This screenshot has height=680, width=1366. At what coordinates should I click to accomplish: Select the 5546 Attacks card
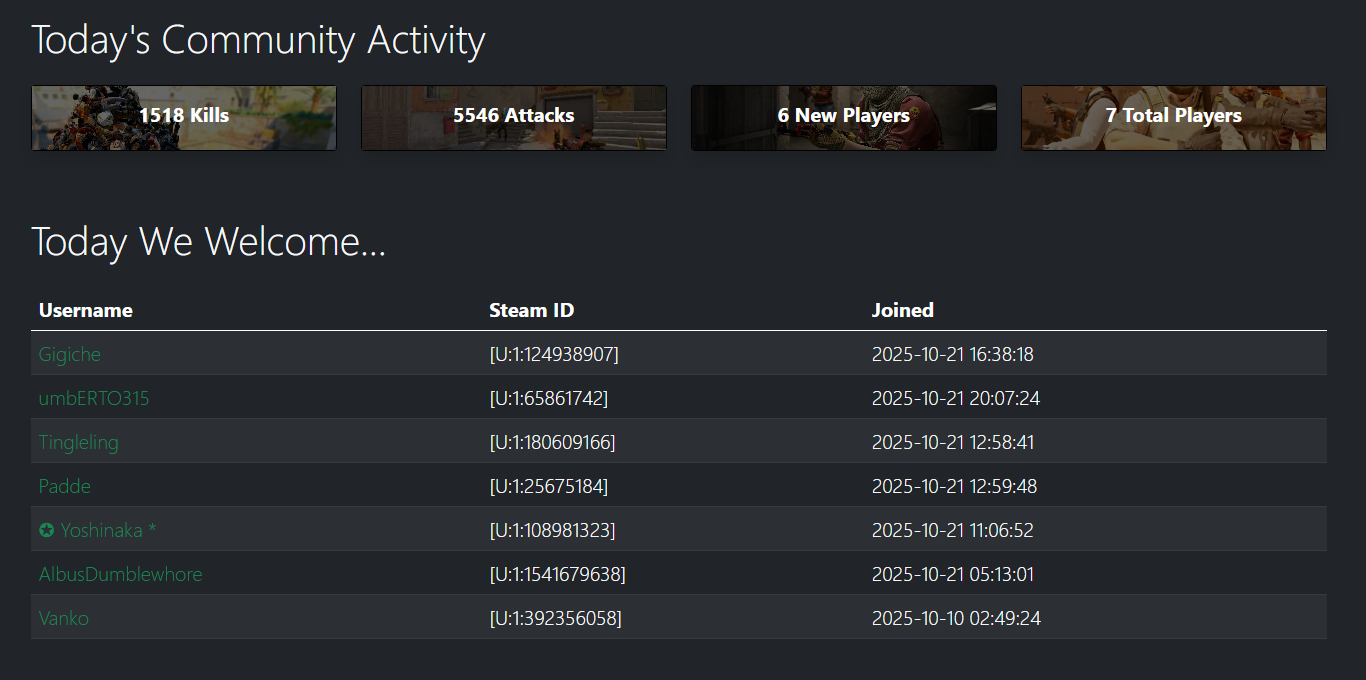click(514, 117)
